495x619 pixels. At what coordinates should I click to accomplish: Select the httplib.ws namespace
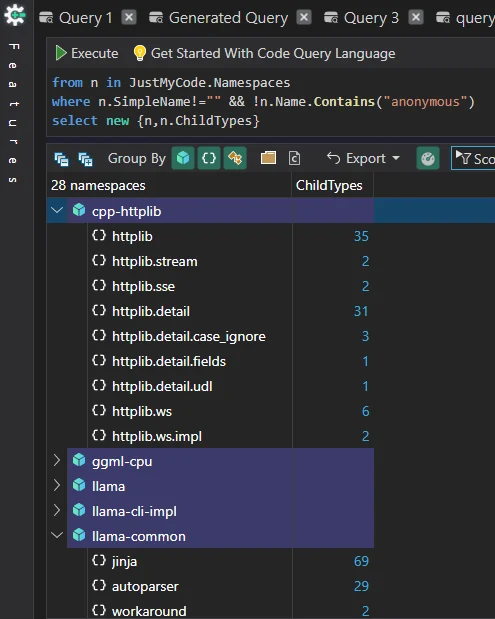click(142, 411)
